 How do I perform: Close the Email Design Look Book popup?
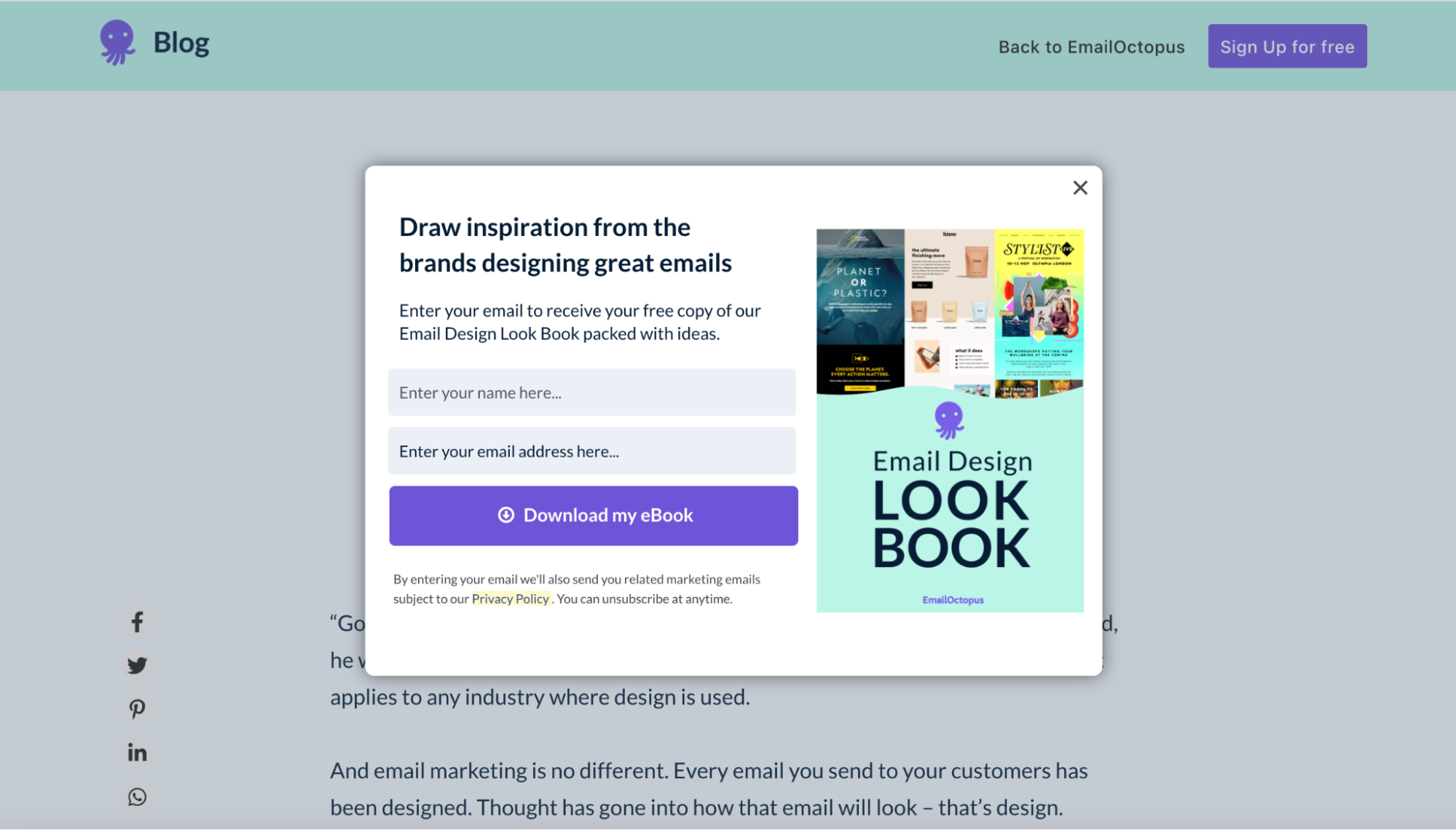[1080, 188]
